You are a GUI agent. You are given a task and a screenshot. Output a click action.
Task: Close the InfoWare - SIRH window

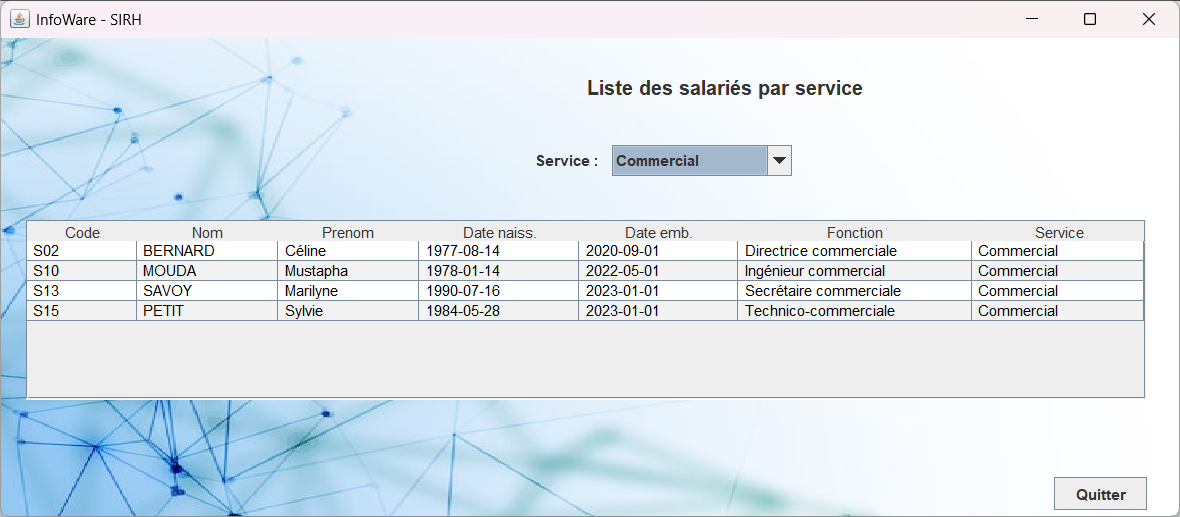[1149, 20]
